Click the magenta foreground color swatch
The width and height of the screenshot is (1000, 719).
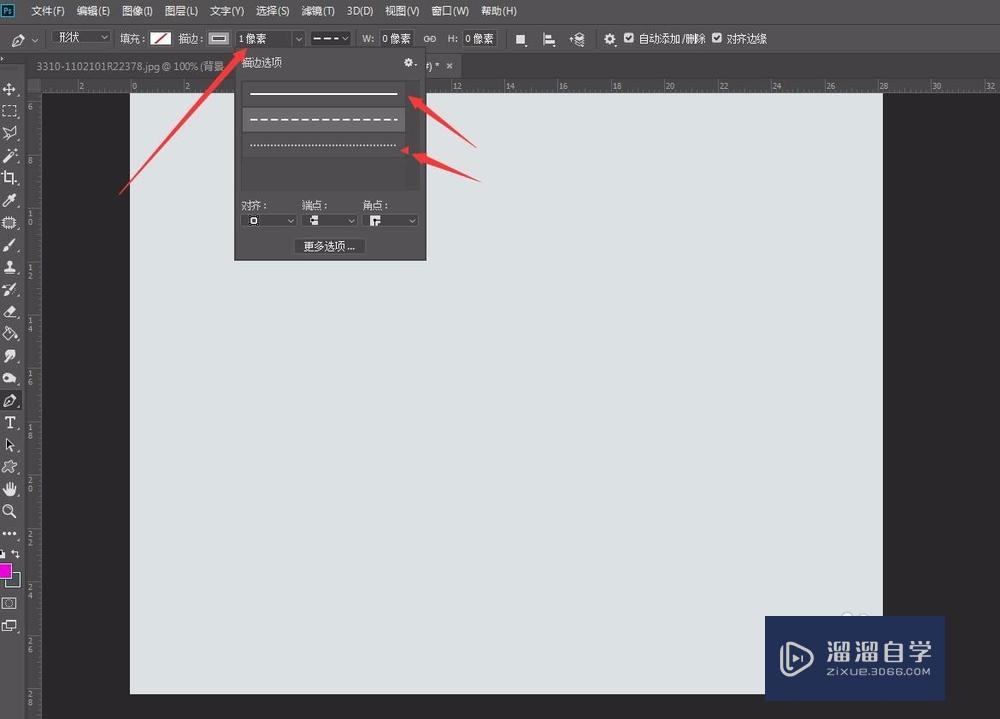(x=5, y=570)
